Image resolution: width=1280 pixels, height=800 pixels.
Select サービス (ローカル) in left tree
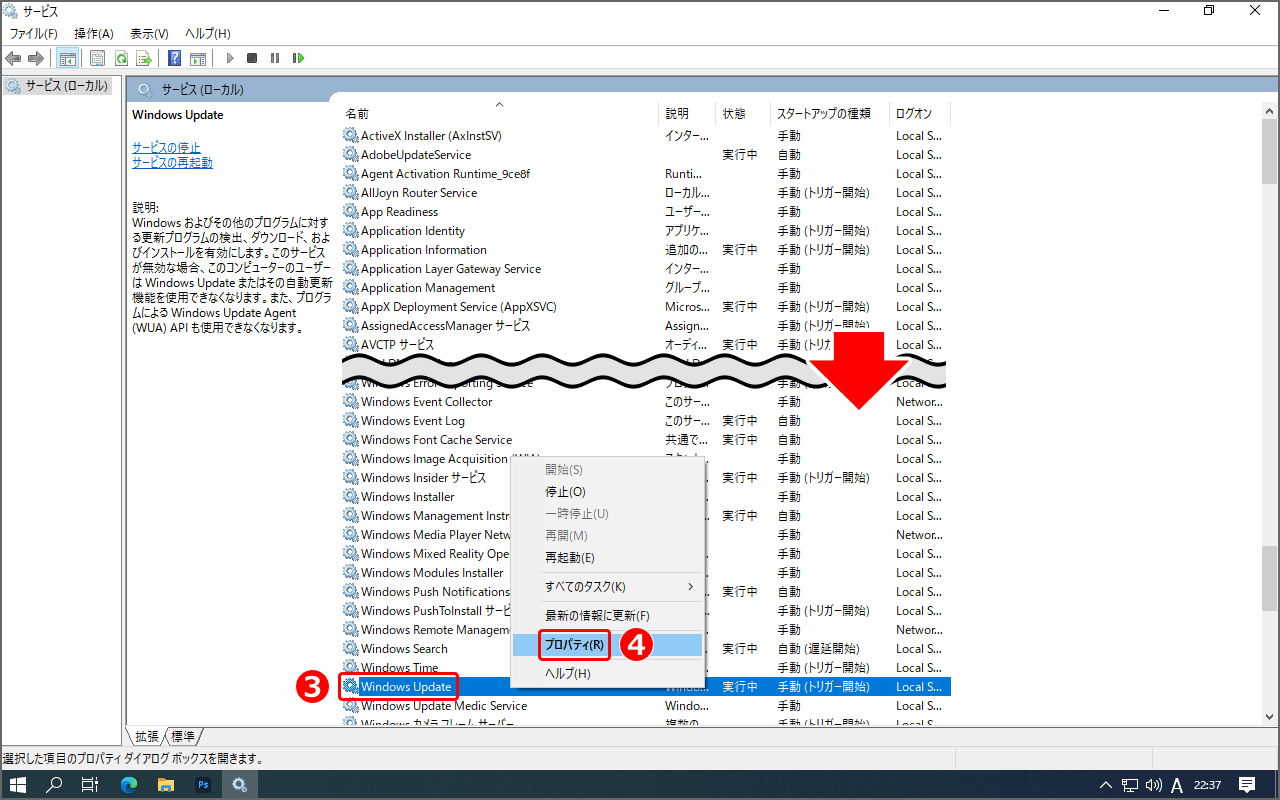(57, 86)
